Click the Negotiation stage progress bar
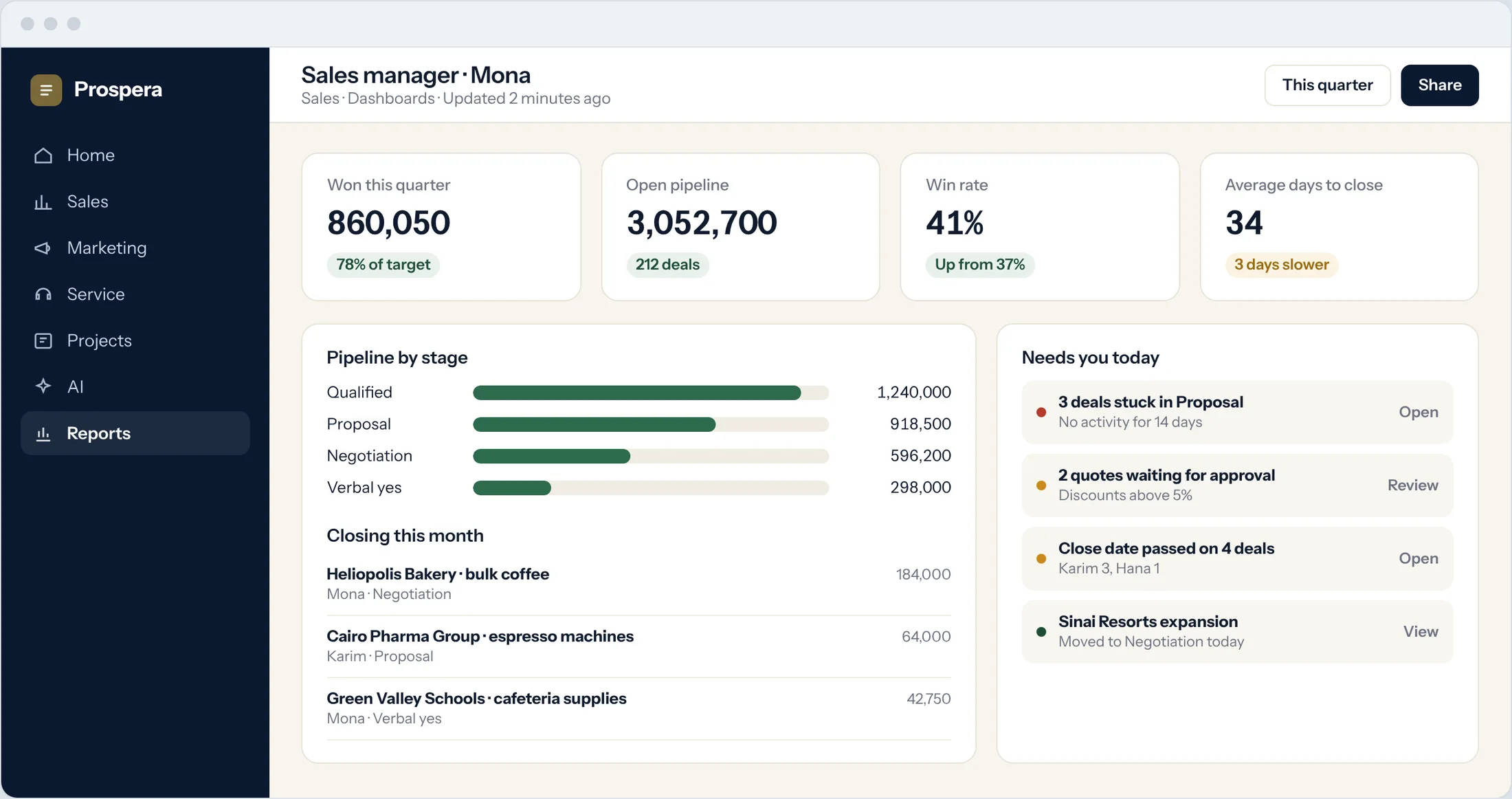This screenshot has height=799, width=1512. tap(651, 456)
